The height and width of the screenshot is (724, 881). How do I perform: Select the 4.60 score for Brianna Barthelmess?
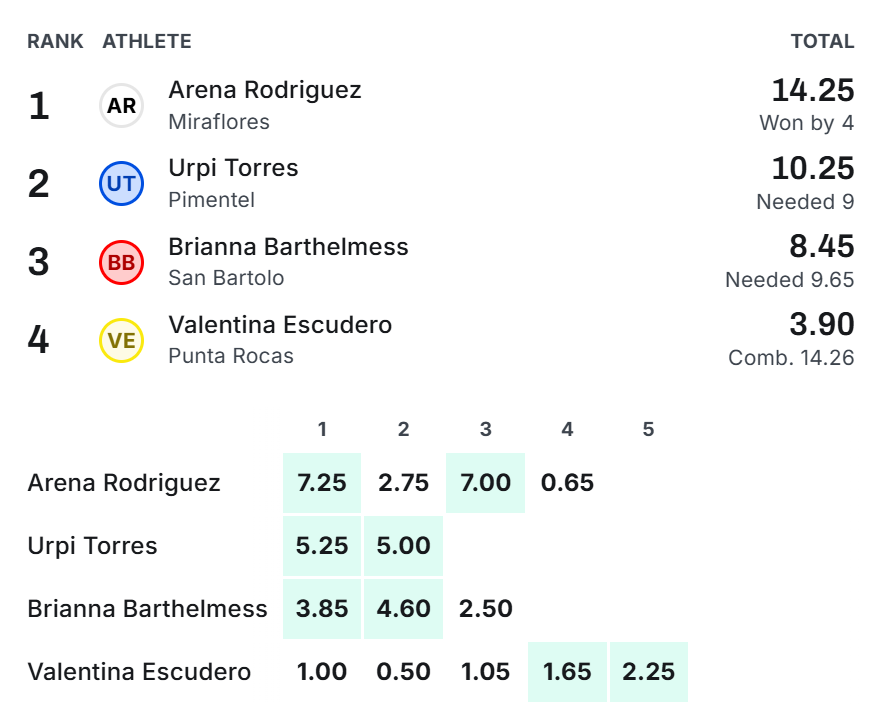point(403,609)
